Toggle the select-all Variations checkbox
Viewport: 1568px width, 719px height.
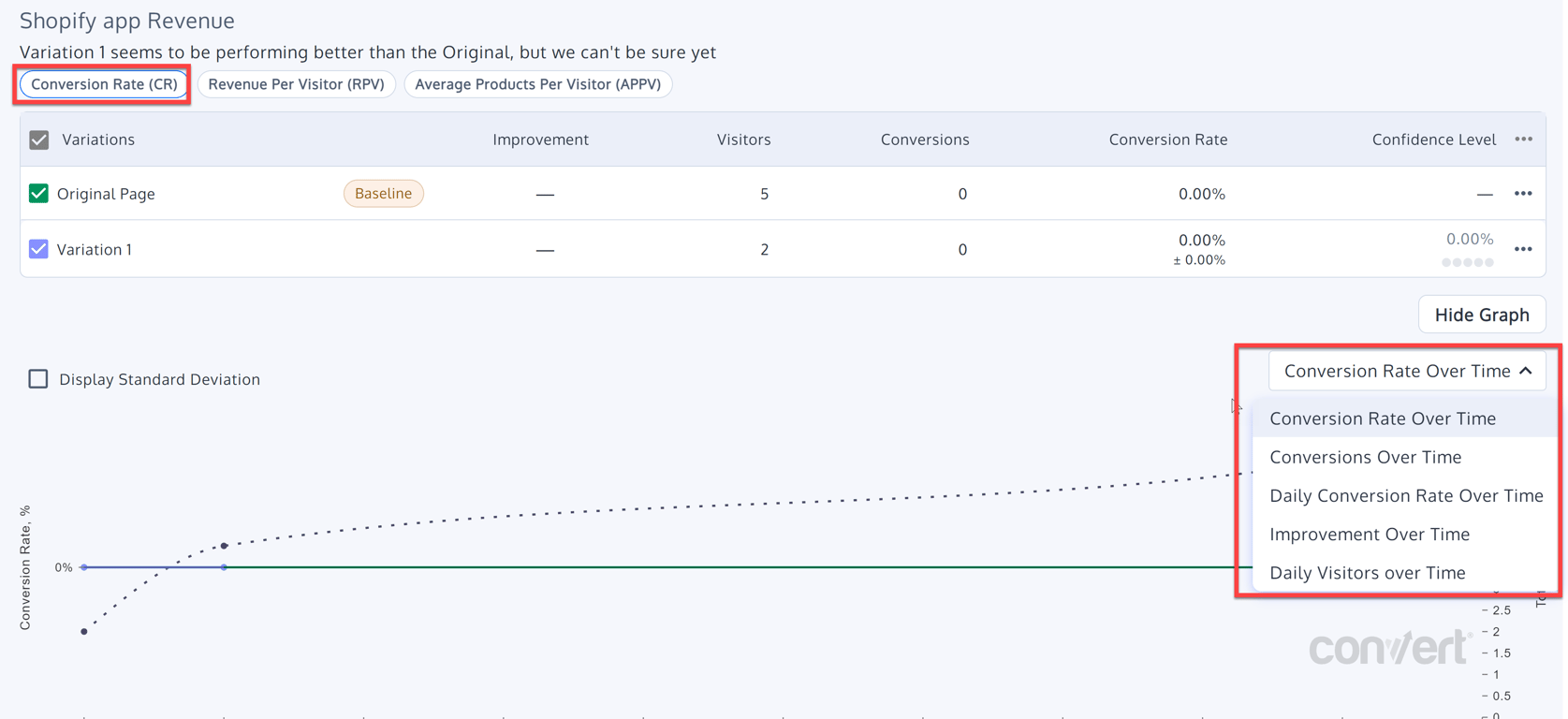click(x=39, y=139)
